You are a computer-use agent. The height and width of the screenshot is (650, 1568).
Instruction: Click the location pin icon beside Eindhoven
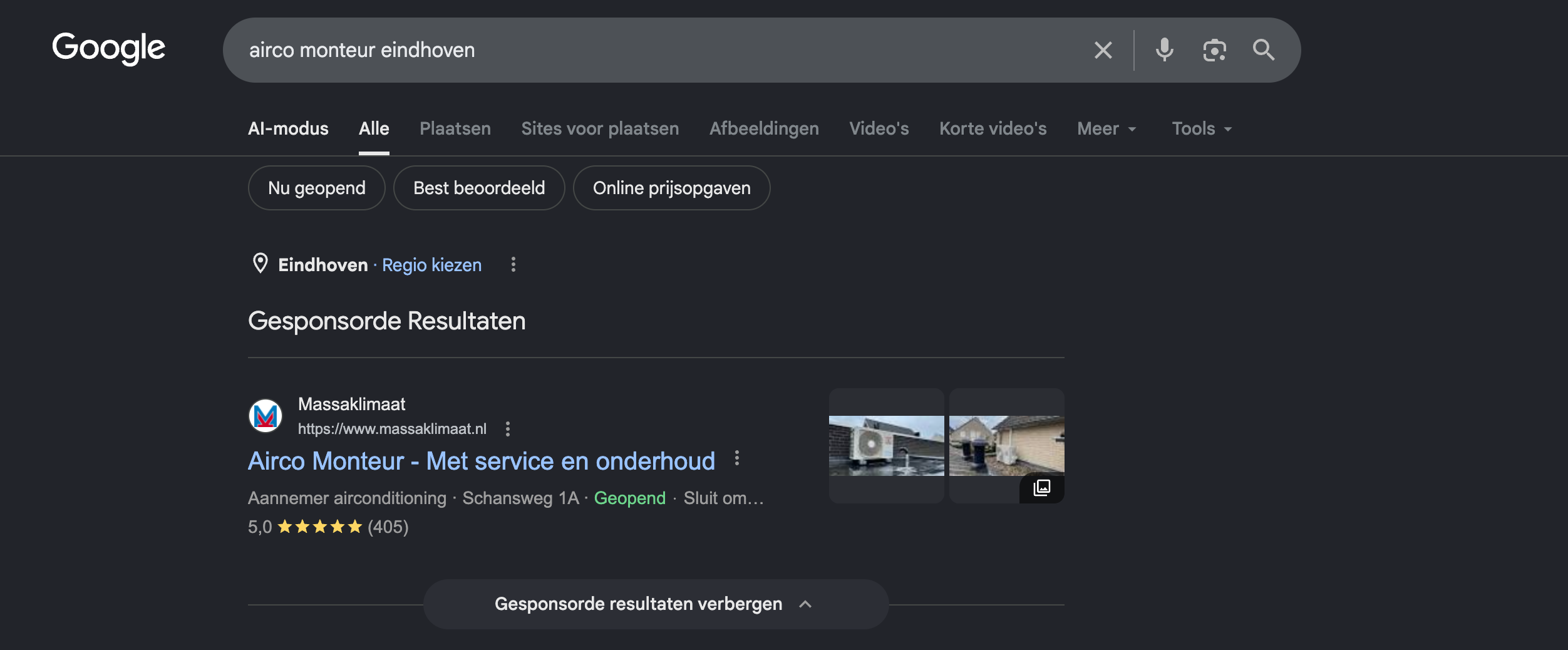(x=260, y=264)
